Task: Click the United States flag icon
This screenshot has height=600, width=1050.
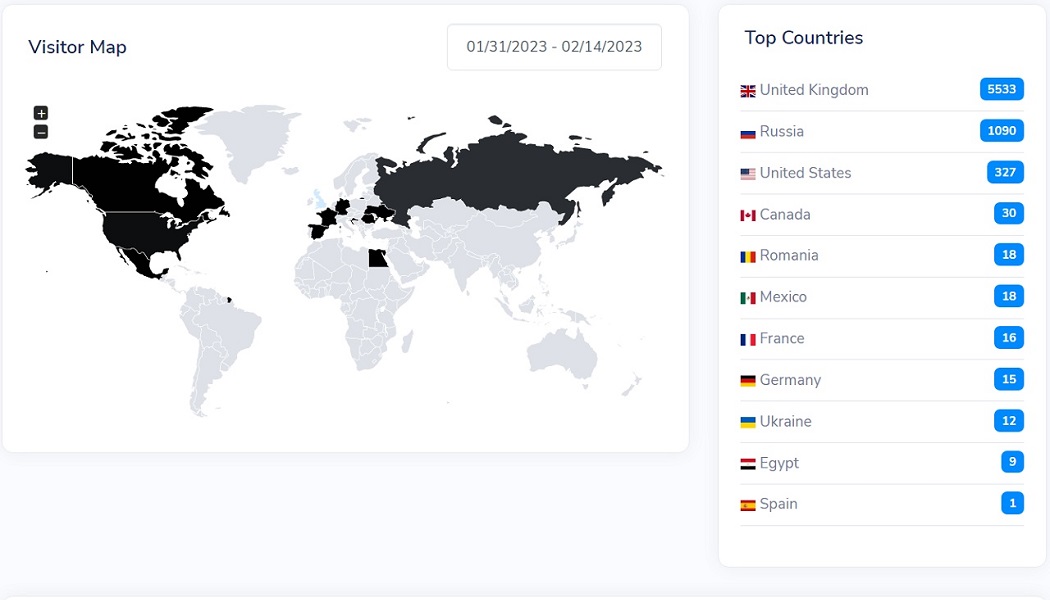Action: coord(748,174)
